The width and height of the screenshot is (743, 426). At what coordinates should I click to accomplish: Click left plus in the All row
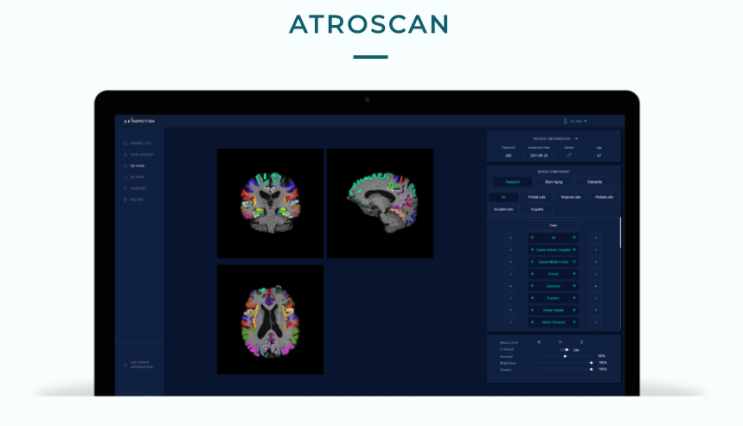(x=532, y=238)
